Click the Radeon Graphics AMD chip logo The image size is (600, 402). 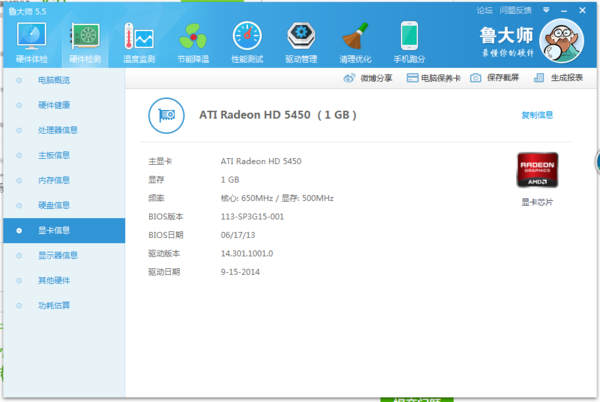(537, 170)
